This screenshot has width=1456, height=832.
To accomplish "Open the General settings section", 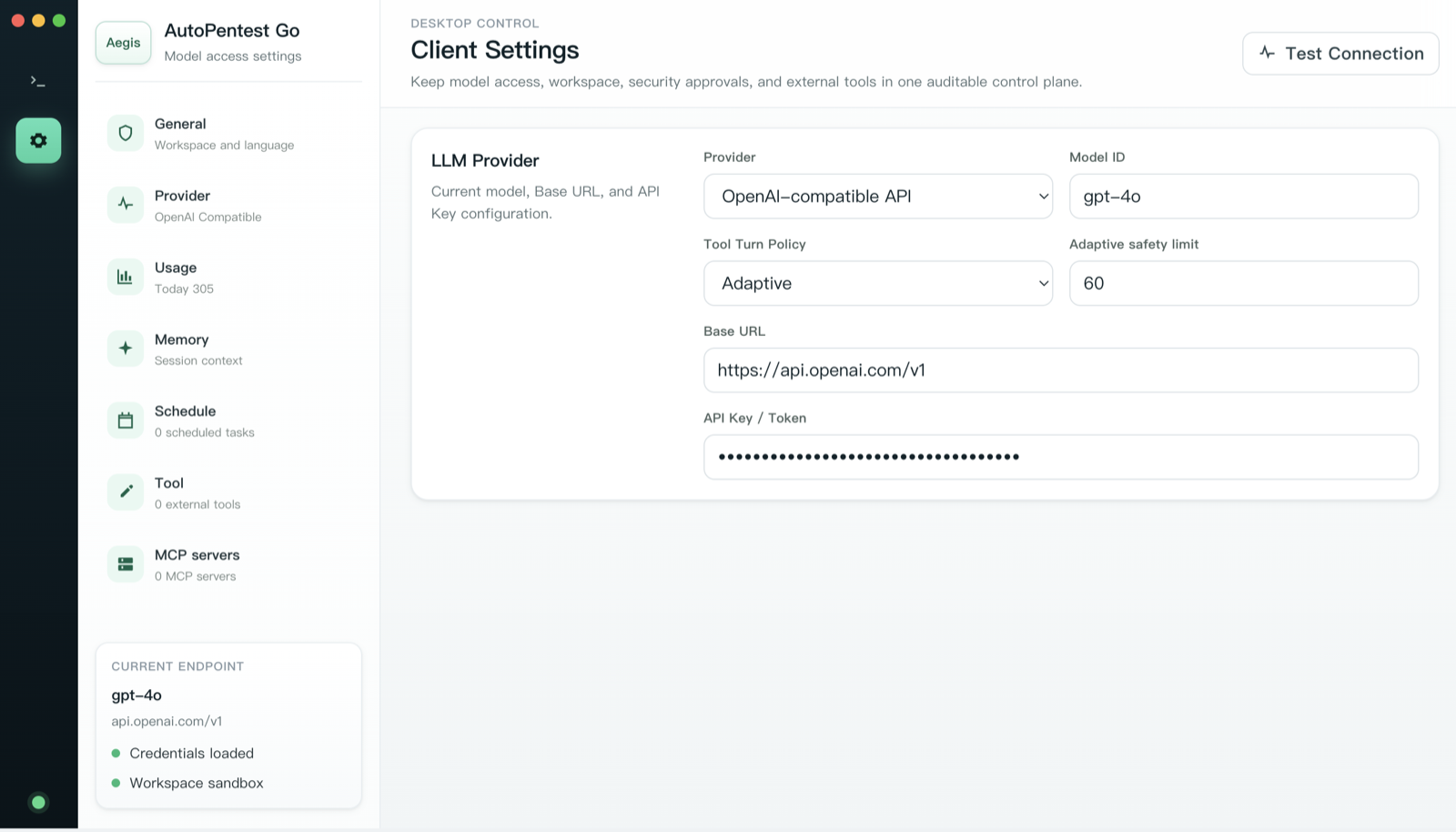I will pyautogui.click(x=228, y=133).
